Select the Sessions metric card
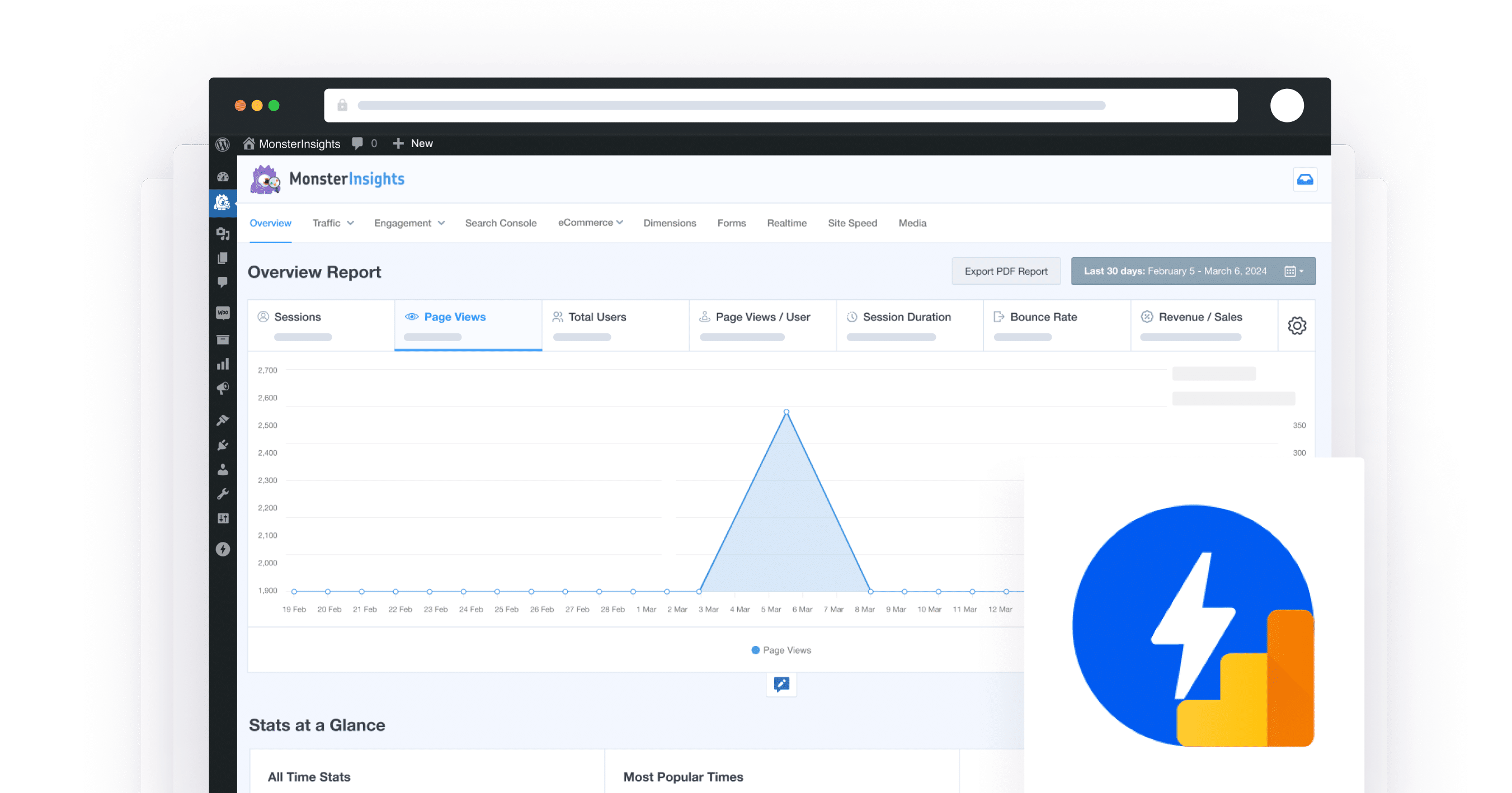 (321, 325)
